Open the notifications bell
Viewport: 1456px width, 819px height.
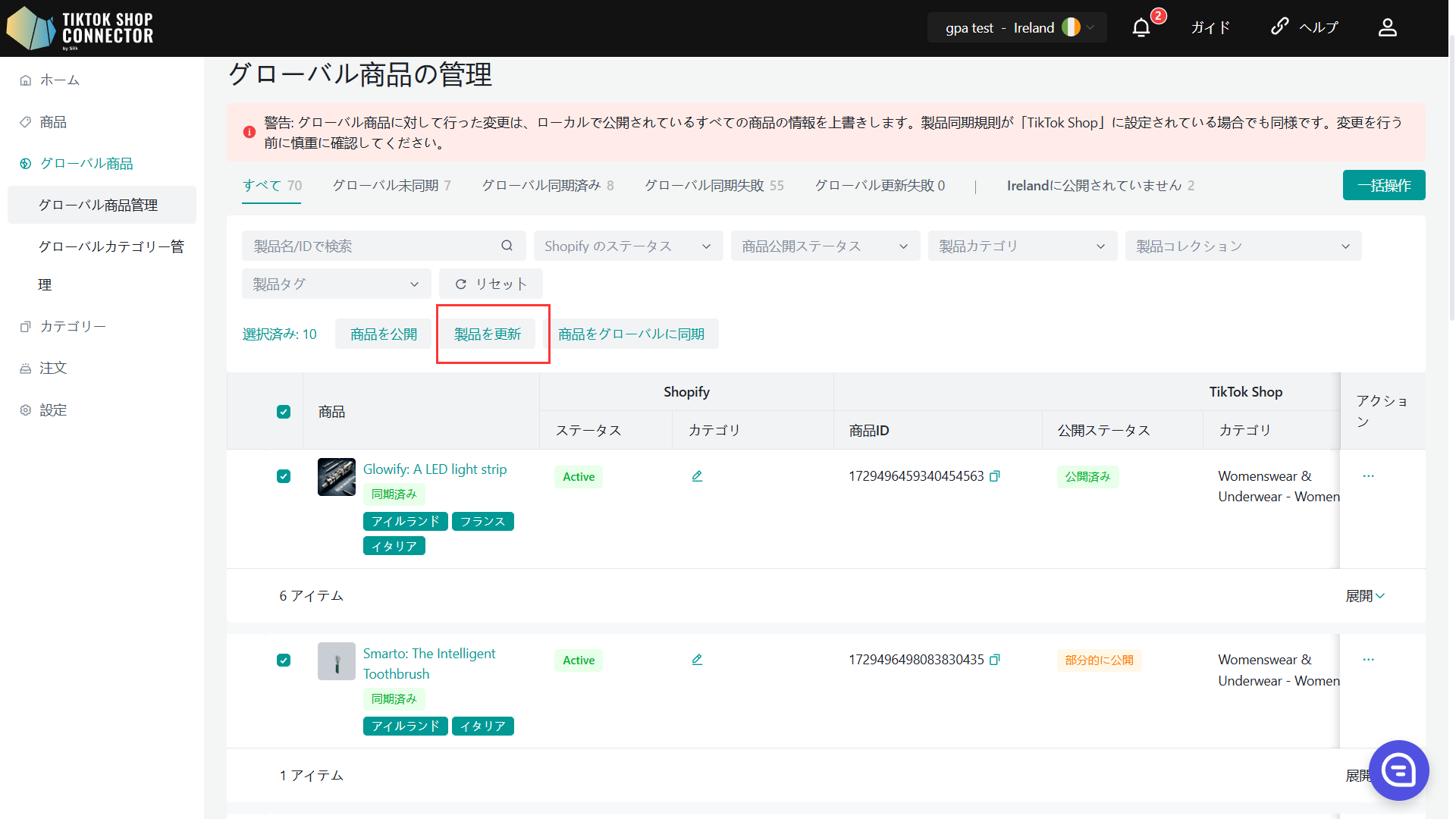pos(1141,28)
